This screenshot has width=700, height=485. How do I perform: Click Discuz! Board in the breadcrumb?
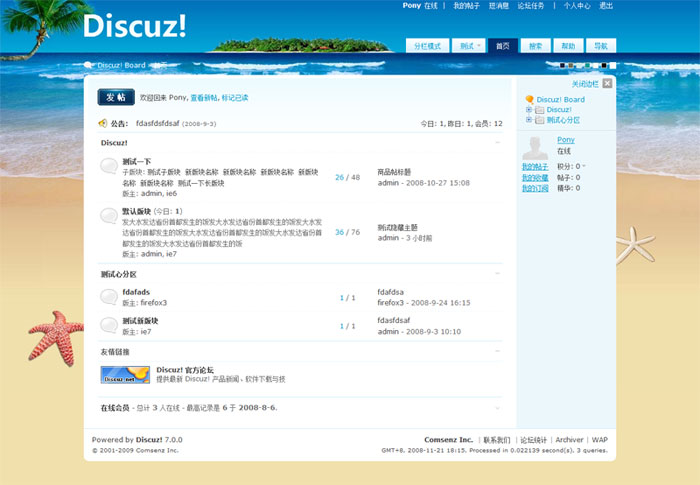(x=121, y=65)
